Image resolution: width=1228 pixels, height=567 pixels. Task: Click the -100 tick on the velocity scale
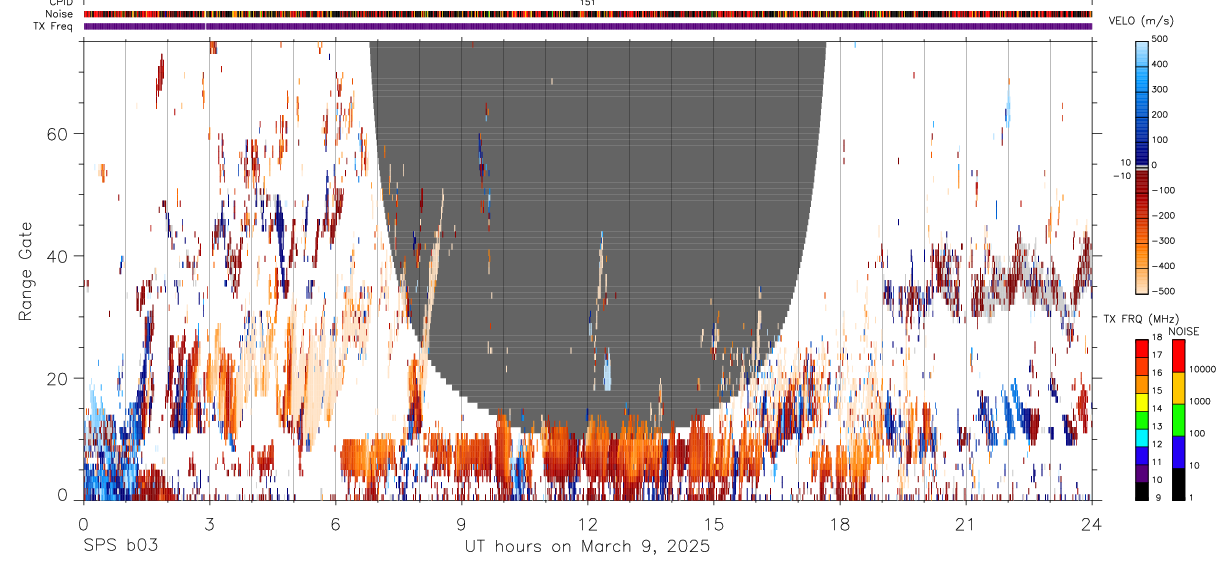coord(1164,190)
